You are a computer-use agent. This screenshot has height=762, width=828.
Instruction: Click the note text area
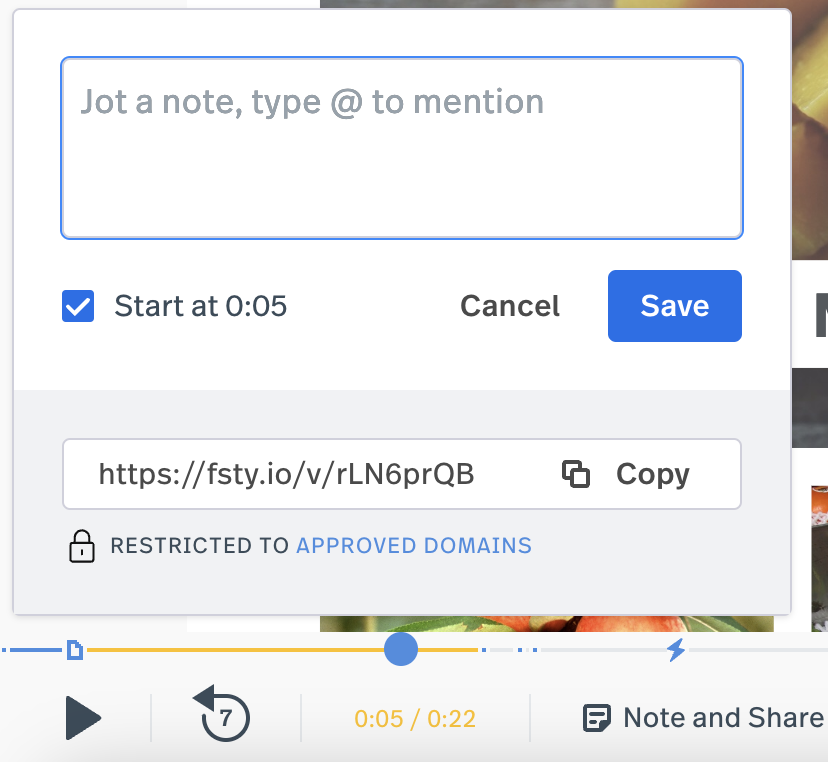click(x=402, y=148)
